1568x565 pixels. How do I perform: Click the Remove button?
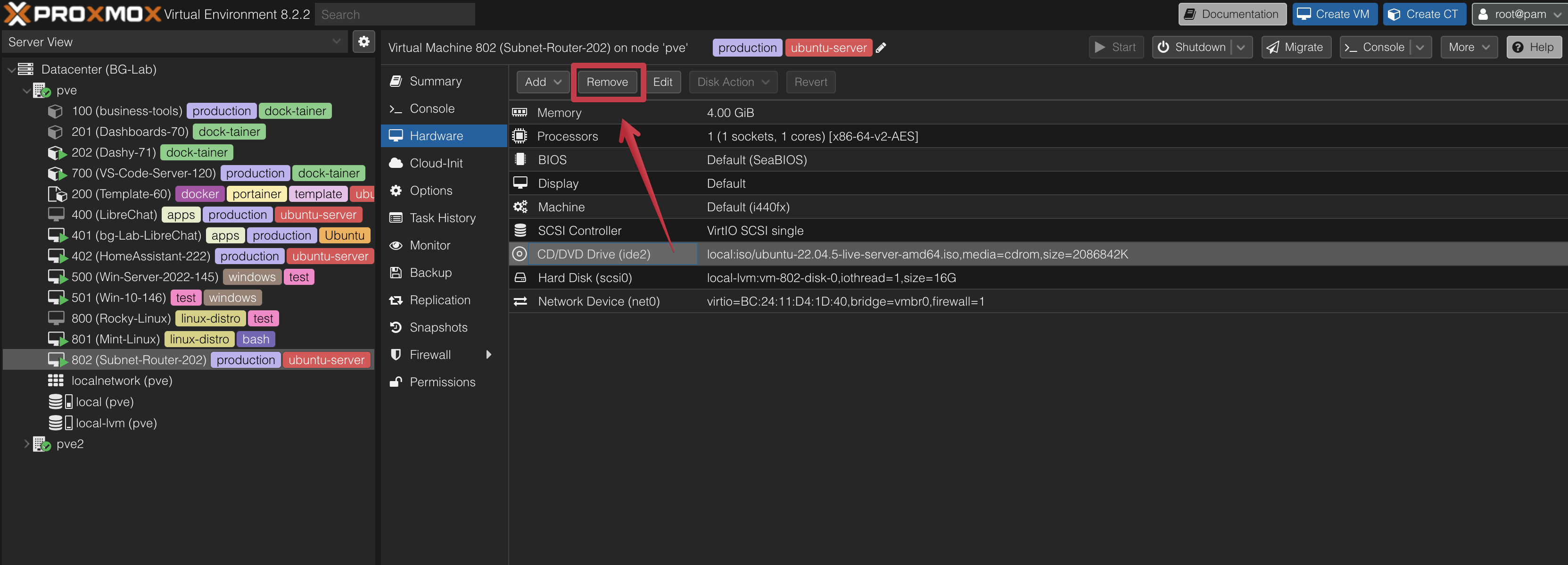point(607,82)
